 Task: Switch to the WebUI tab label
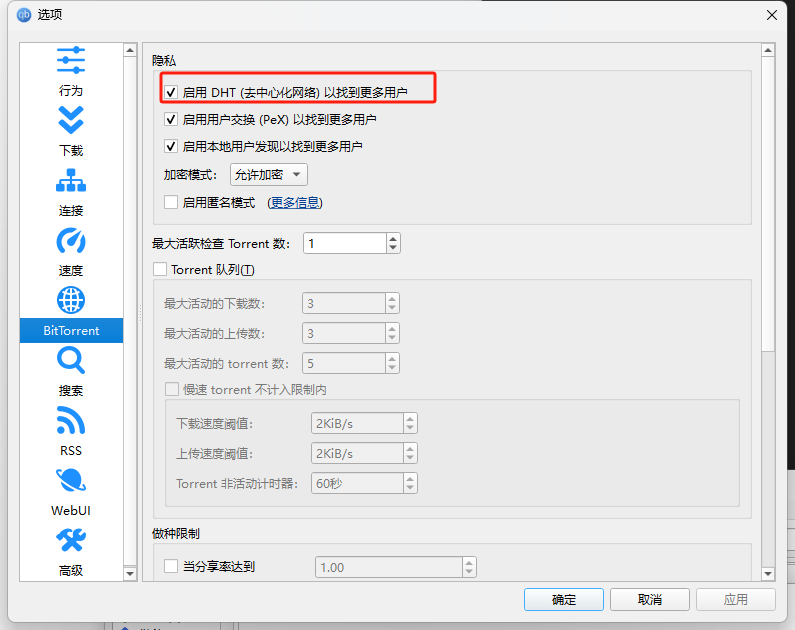[70, 510]
